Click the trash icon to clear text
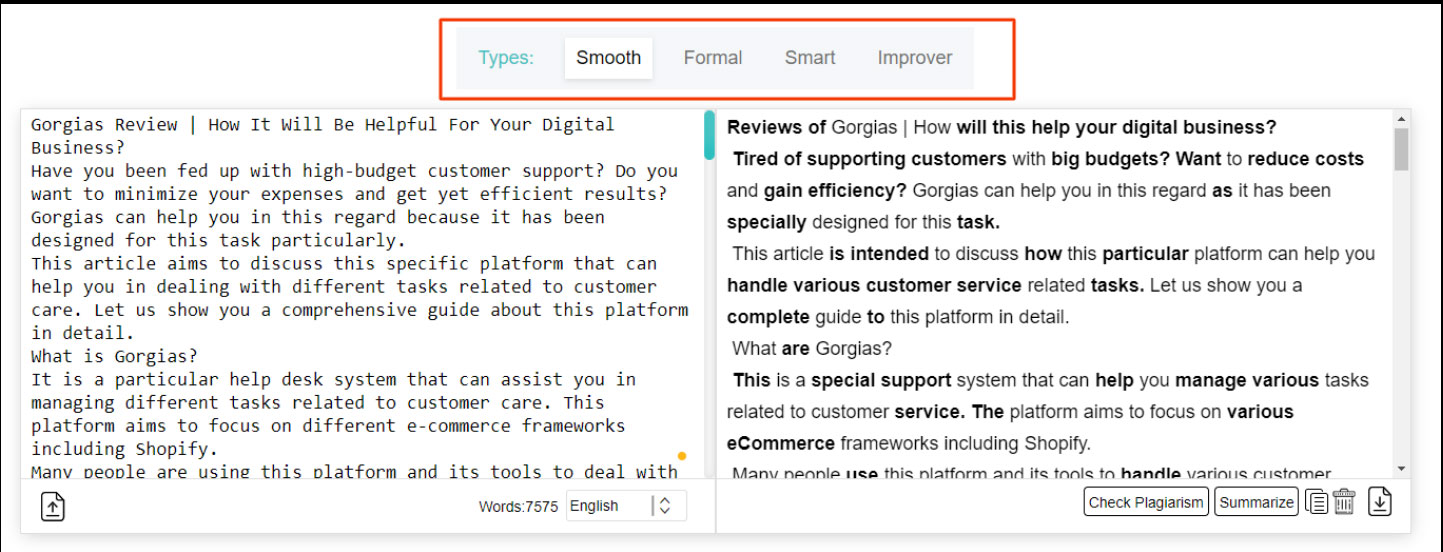This screenshot has width=1443, height=552. click(x=1344, y=502)
